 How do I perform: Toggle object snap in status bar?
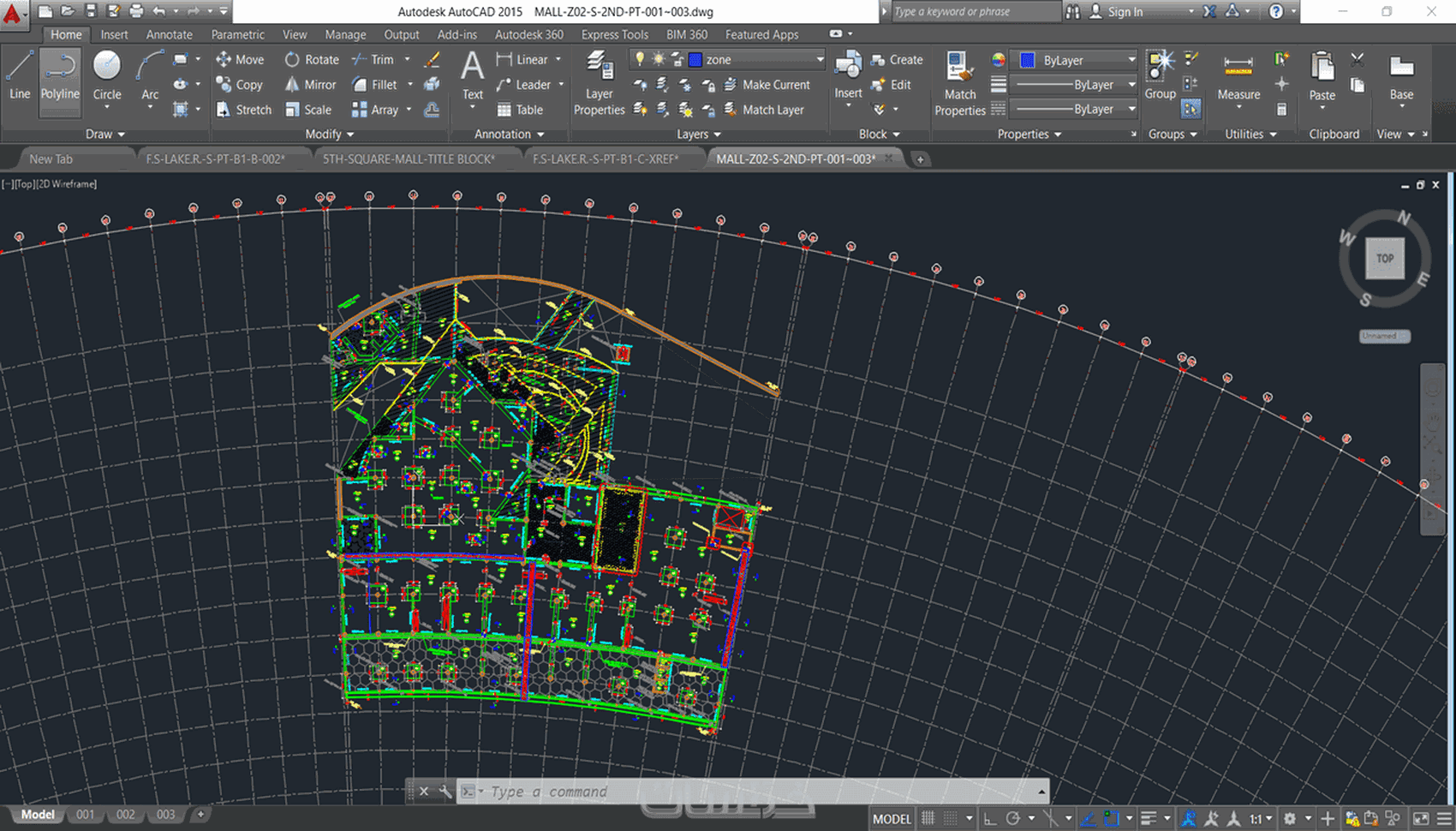coord(1111,818)
